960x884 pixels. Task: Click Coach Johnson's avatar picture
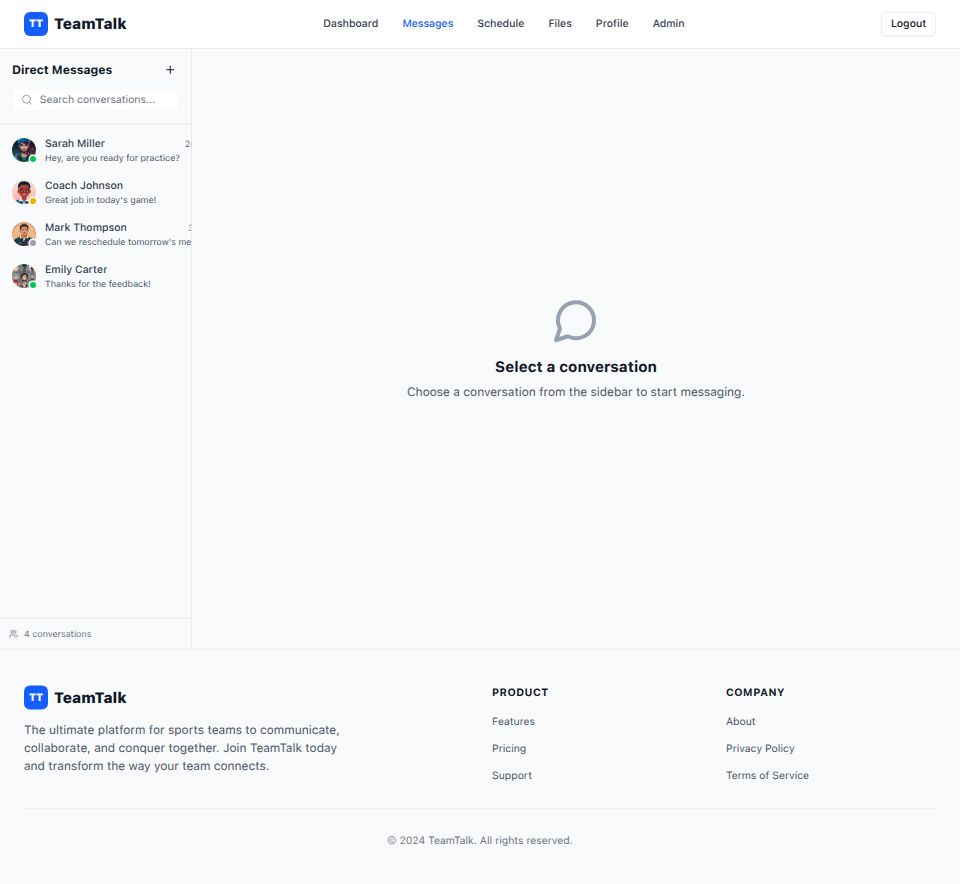click(x=24, y=192)
